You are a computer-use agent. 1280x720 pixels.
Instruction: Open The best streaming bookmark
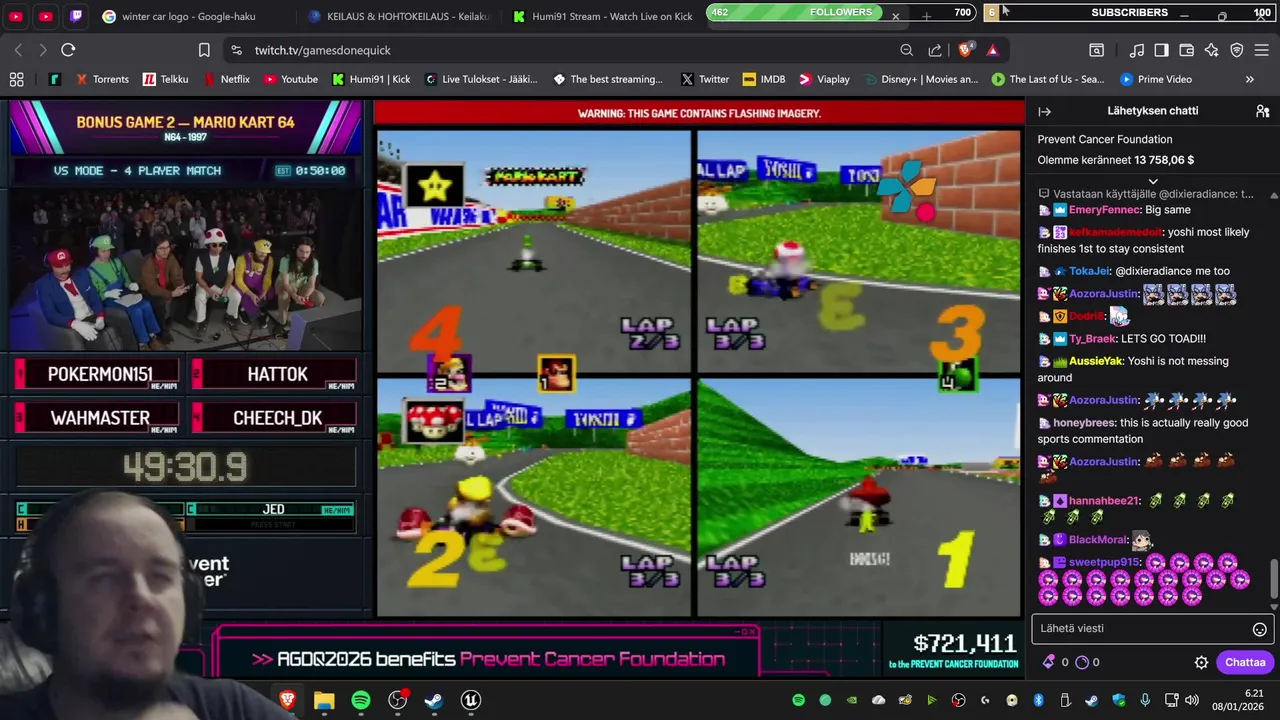coord(608,79)
